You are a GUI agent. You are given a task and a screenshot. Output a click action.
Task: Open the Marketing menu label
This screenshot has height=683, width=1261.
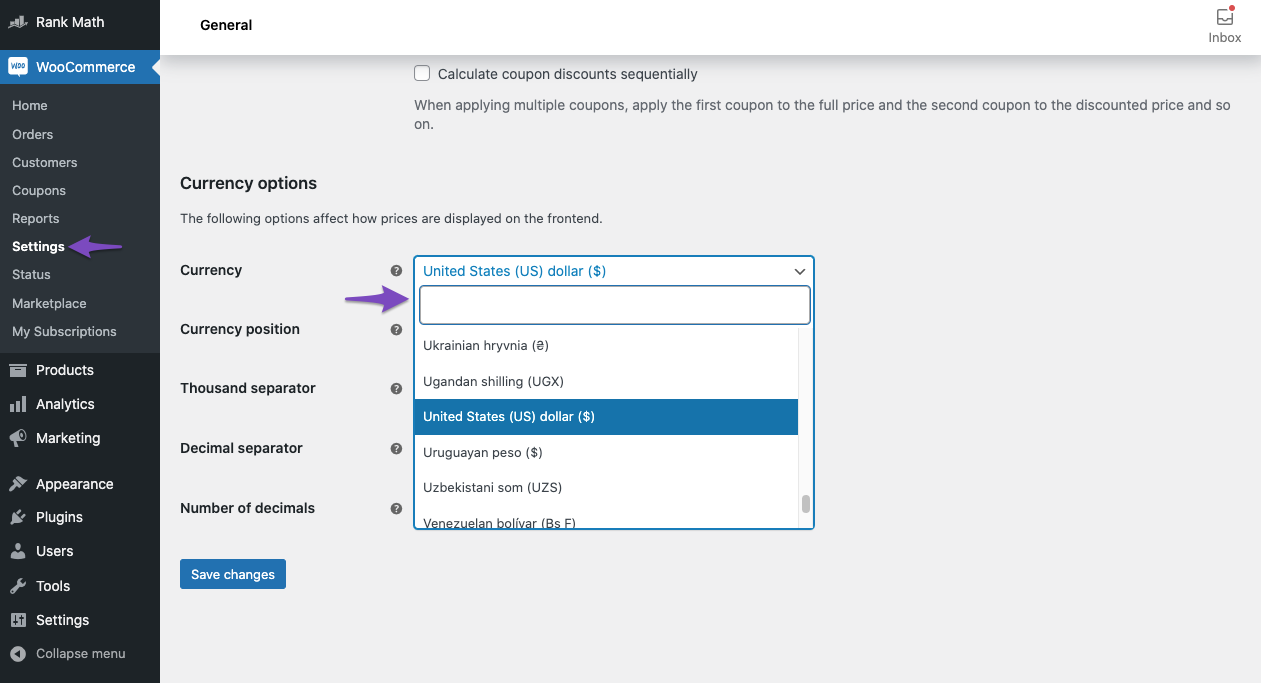tap(68, 438)
